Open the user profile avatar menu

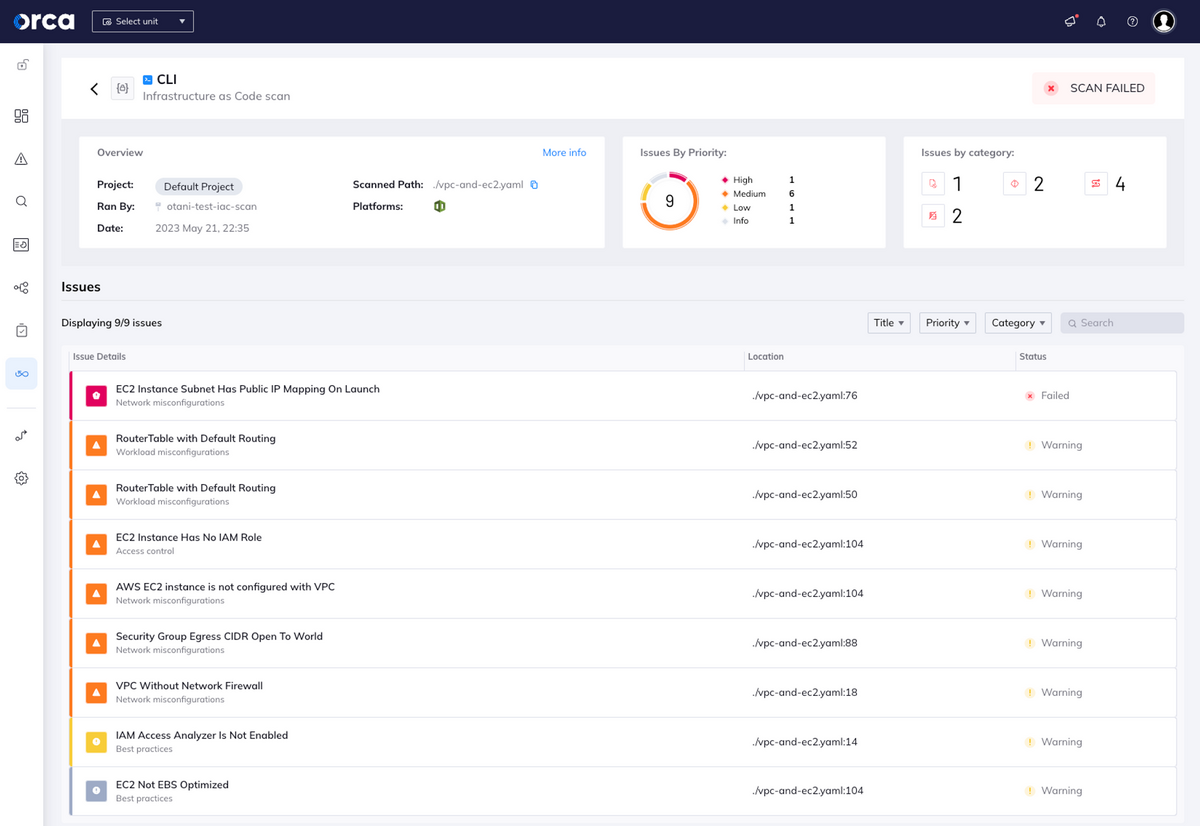1163,21
